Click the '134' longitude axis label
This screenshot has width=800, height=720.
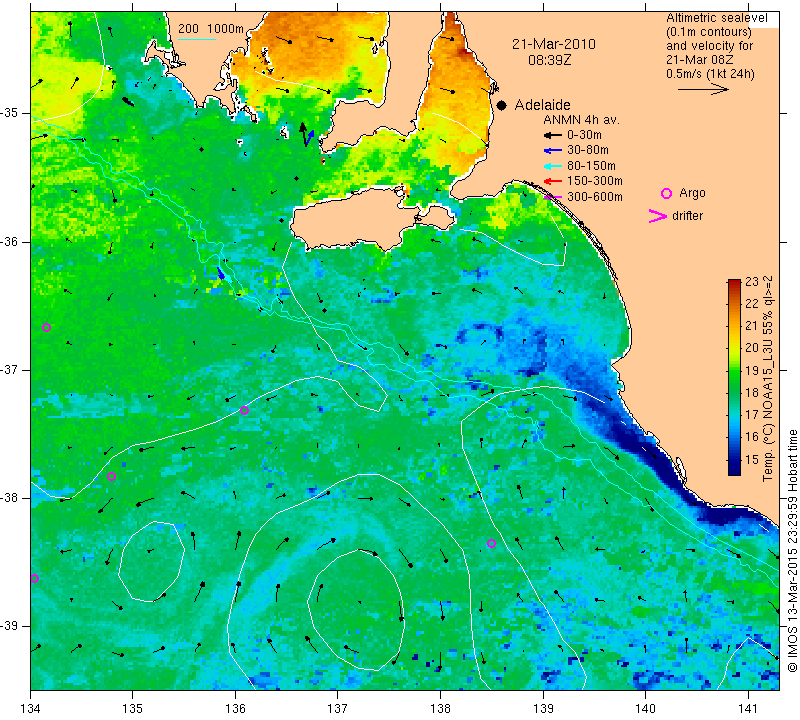click(x=31, y=709)
